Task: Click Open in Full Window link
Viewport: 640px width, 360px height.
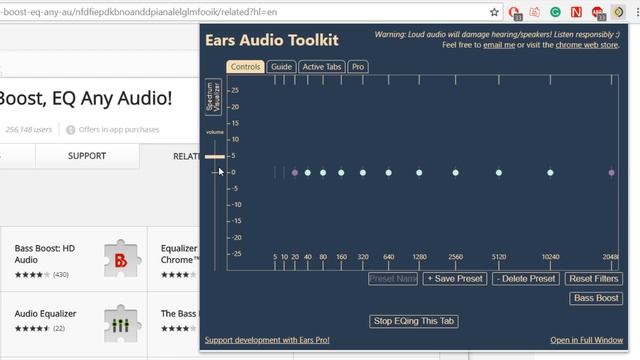Action: 587,340
